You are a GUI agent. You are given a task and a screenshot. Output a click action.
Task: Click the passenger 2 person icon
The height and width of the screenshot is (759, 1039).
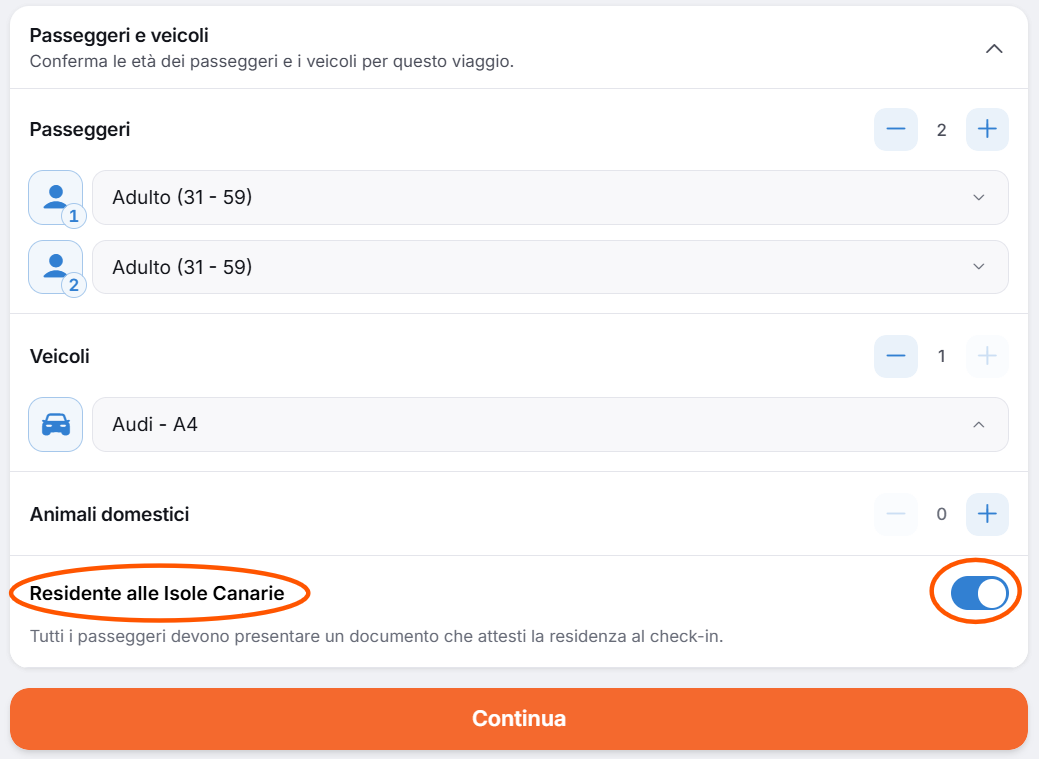pos(56,267)
